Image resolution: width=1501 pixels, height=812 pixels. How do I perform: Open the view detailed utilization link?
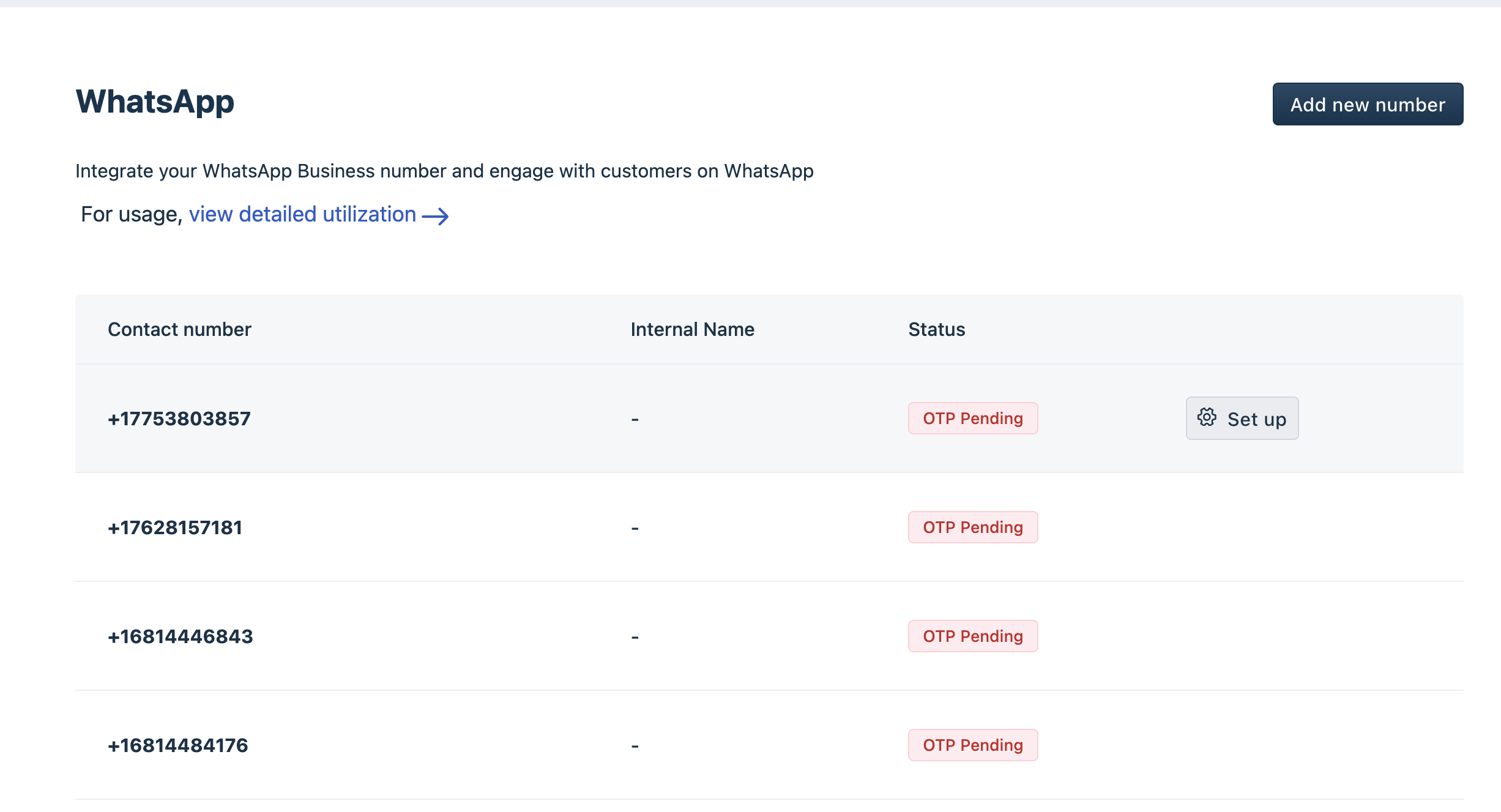(302, 215)
